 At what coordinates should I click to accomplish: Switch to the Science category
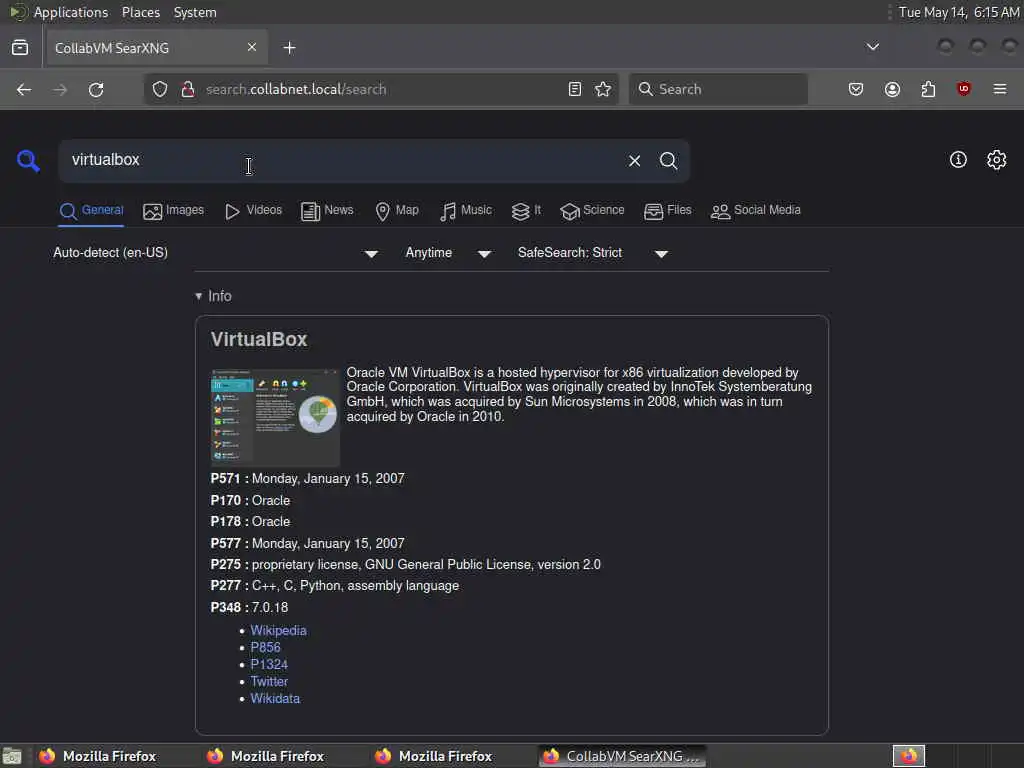(592, 210)
